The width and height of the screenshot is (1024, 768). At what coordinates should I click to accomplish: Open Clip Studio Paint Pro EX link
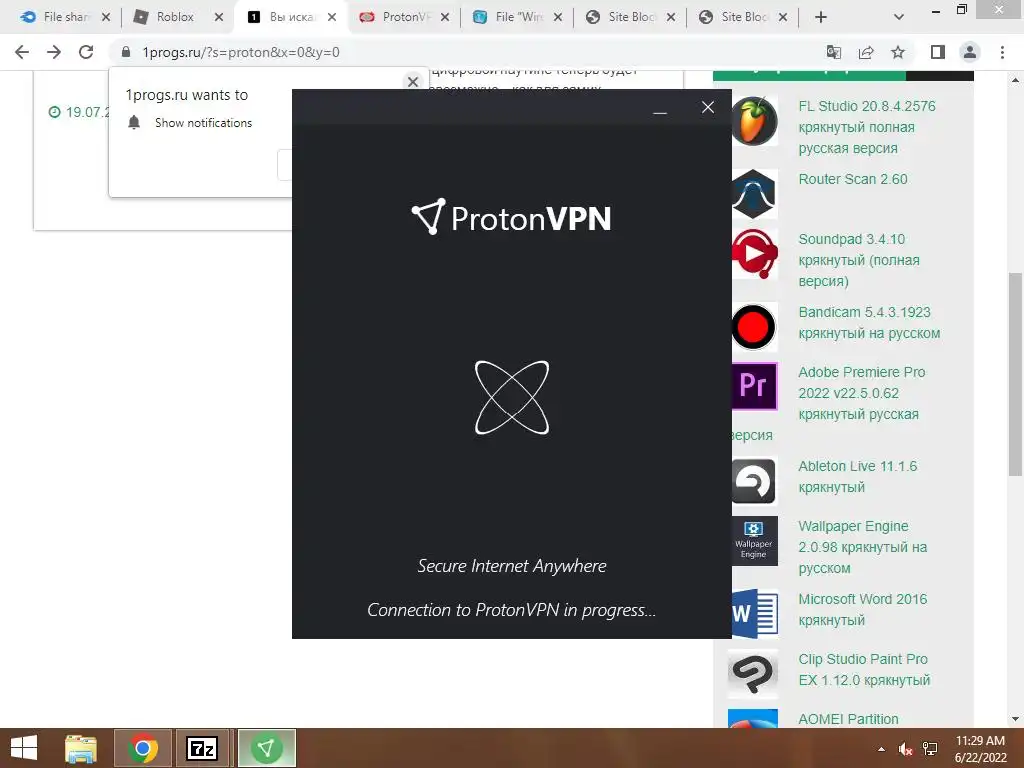coord(864,669)
